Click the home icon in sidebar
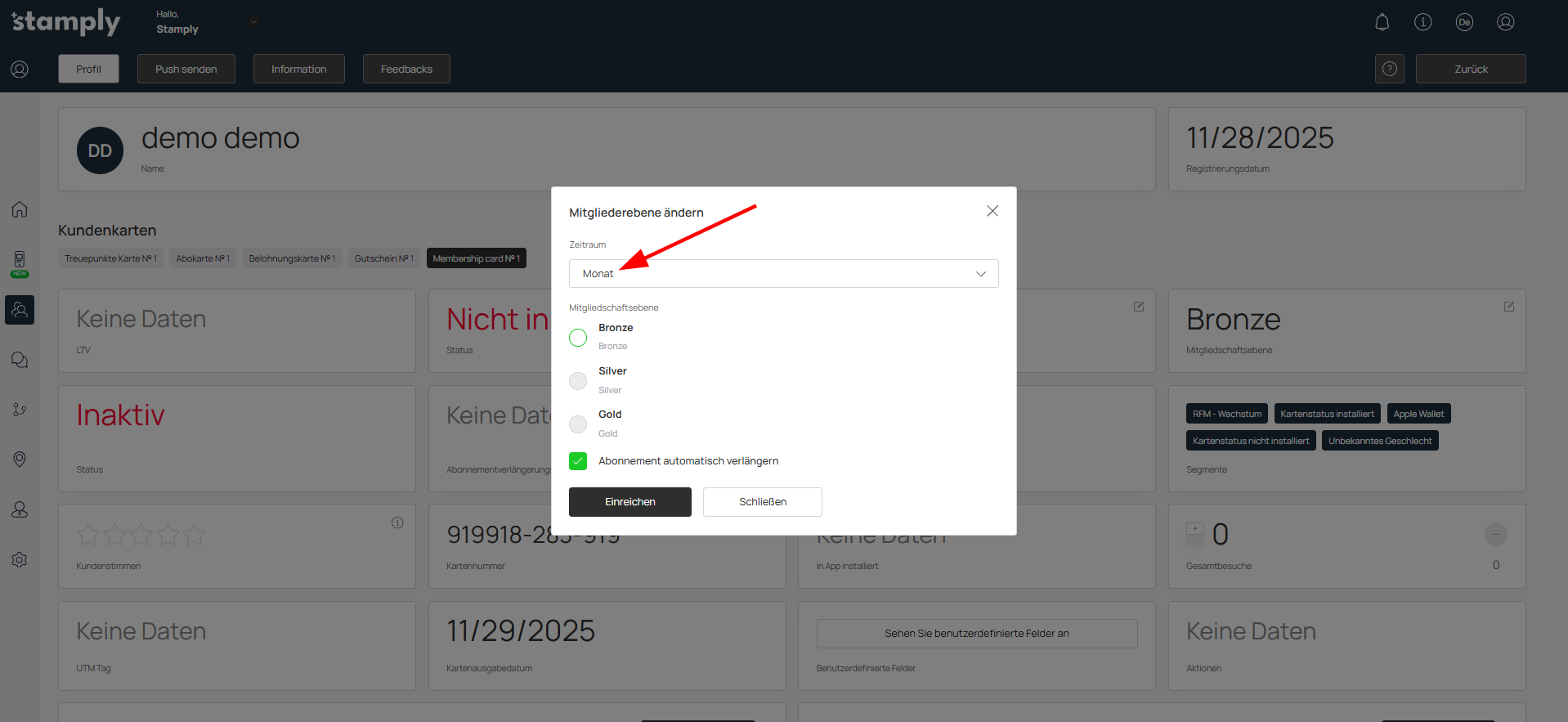Viewport: 1568px width, 722px height. (20, 209)
